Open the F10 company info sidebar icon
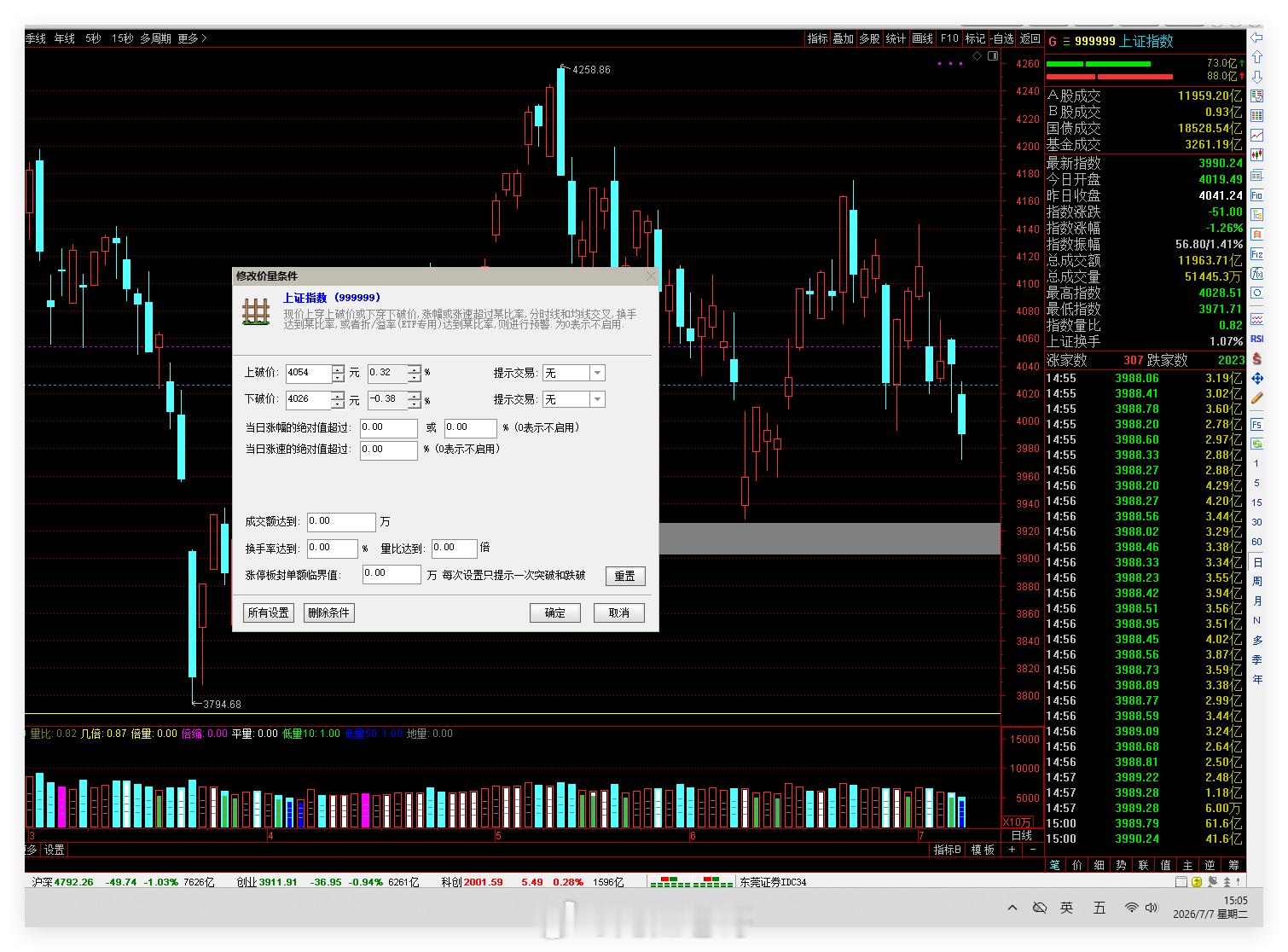The width and height of the screenshot is (1288, 952). tap(1256, 195)
